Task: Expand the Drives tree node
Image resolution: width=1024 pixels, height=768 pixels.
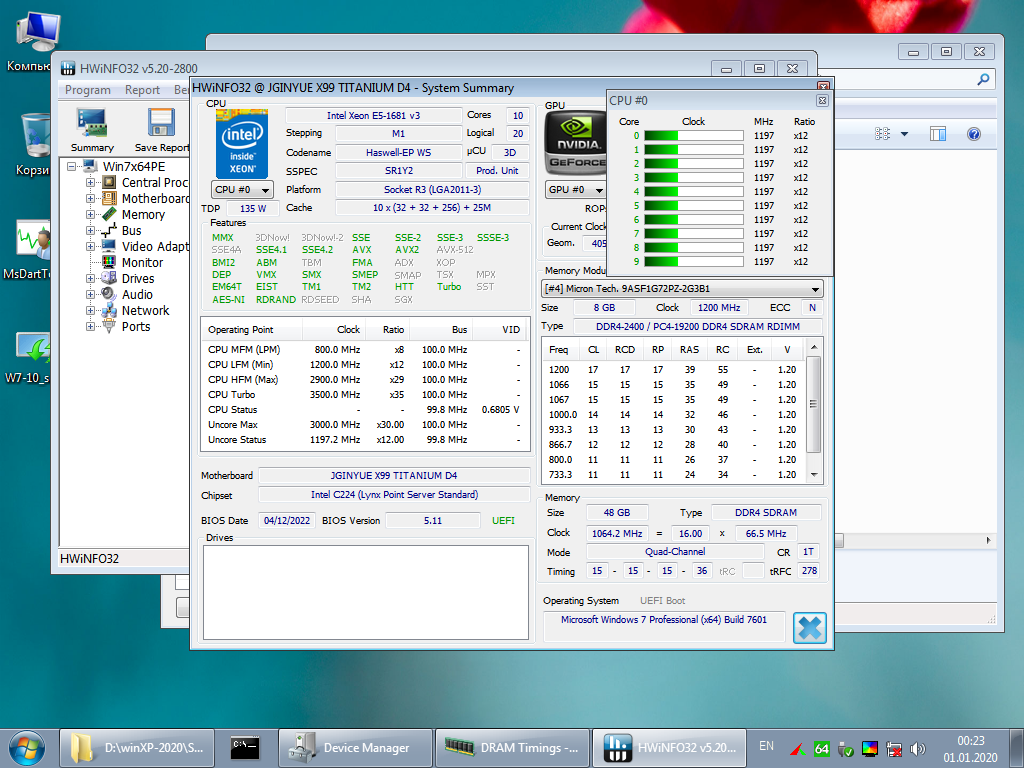Action: pos(91,278)
